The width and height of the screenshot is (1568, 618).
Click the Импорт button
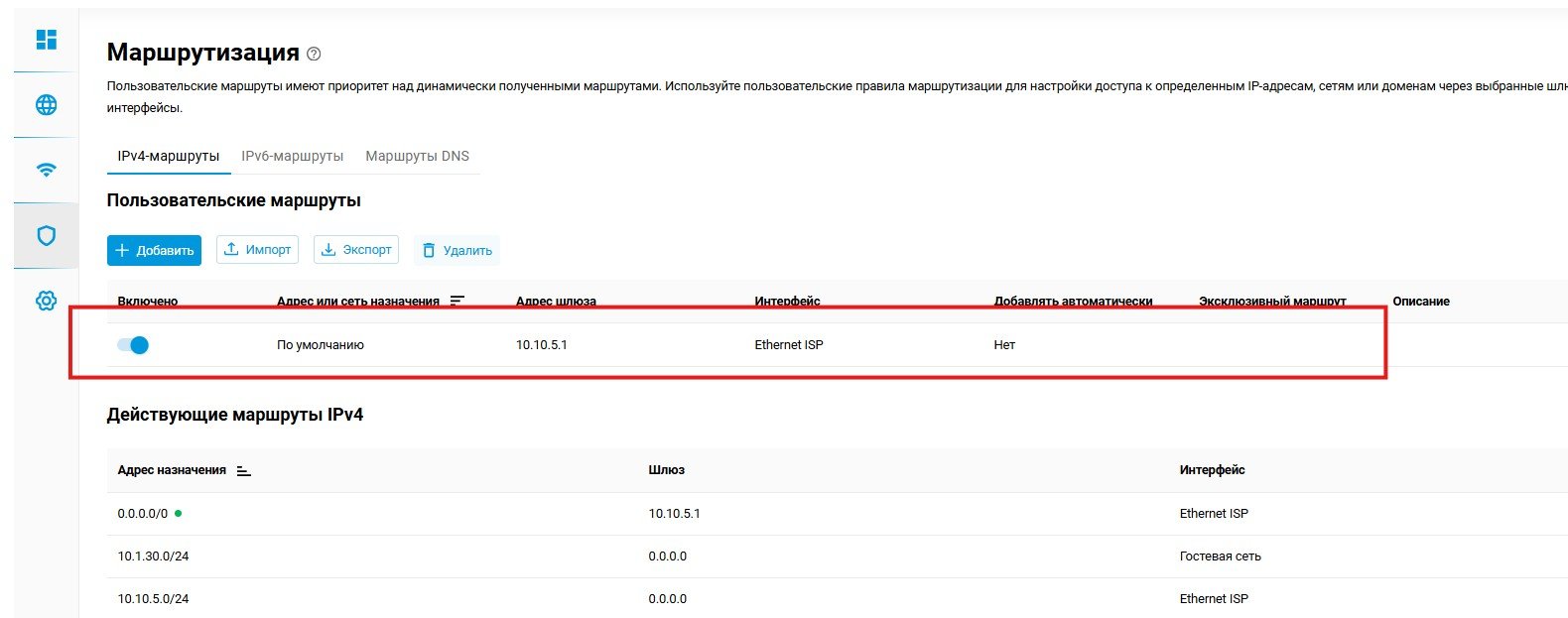[257, 250]
